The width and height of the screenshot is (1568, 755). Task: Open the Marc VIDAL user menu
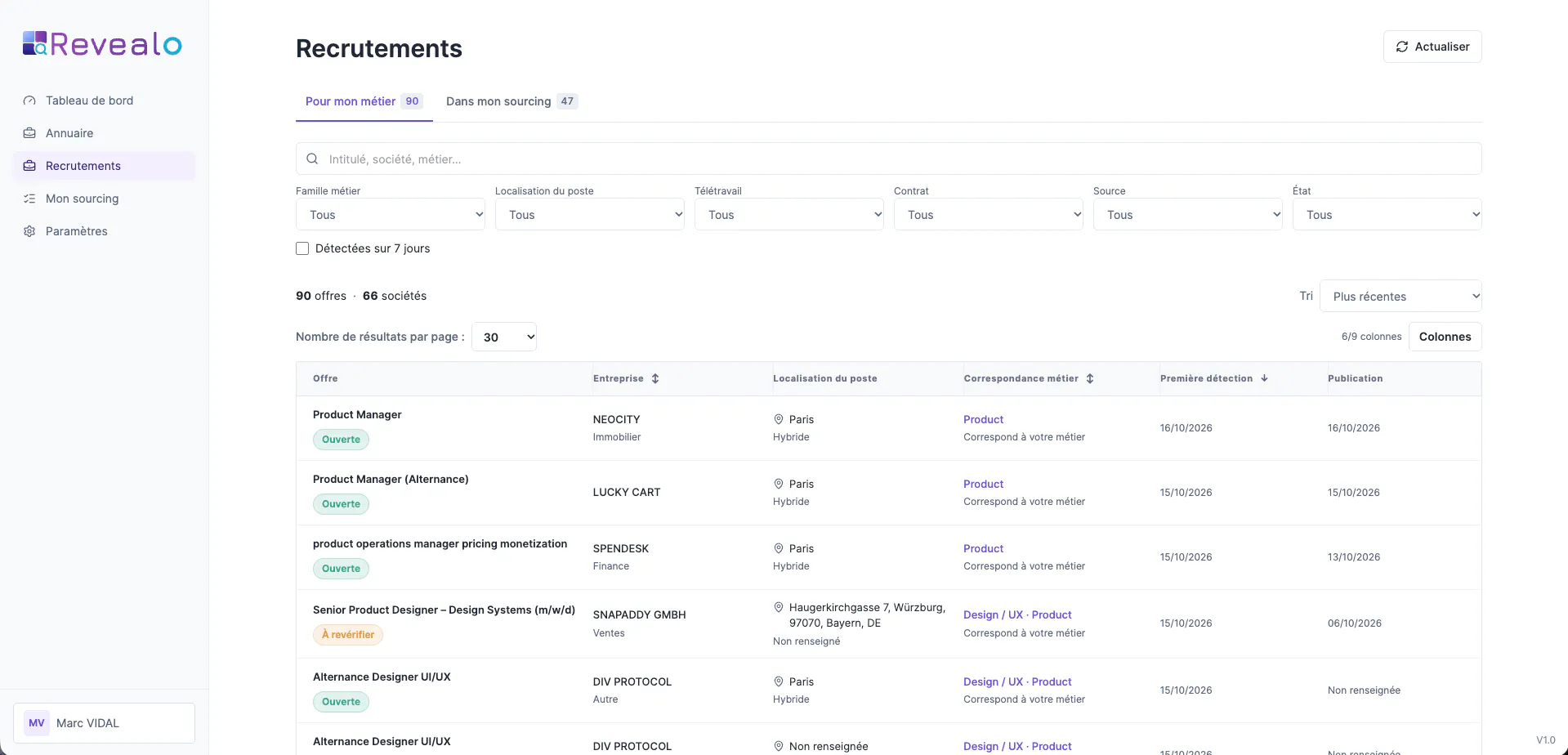(104, 723)
